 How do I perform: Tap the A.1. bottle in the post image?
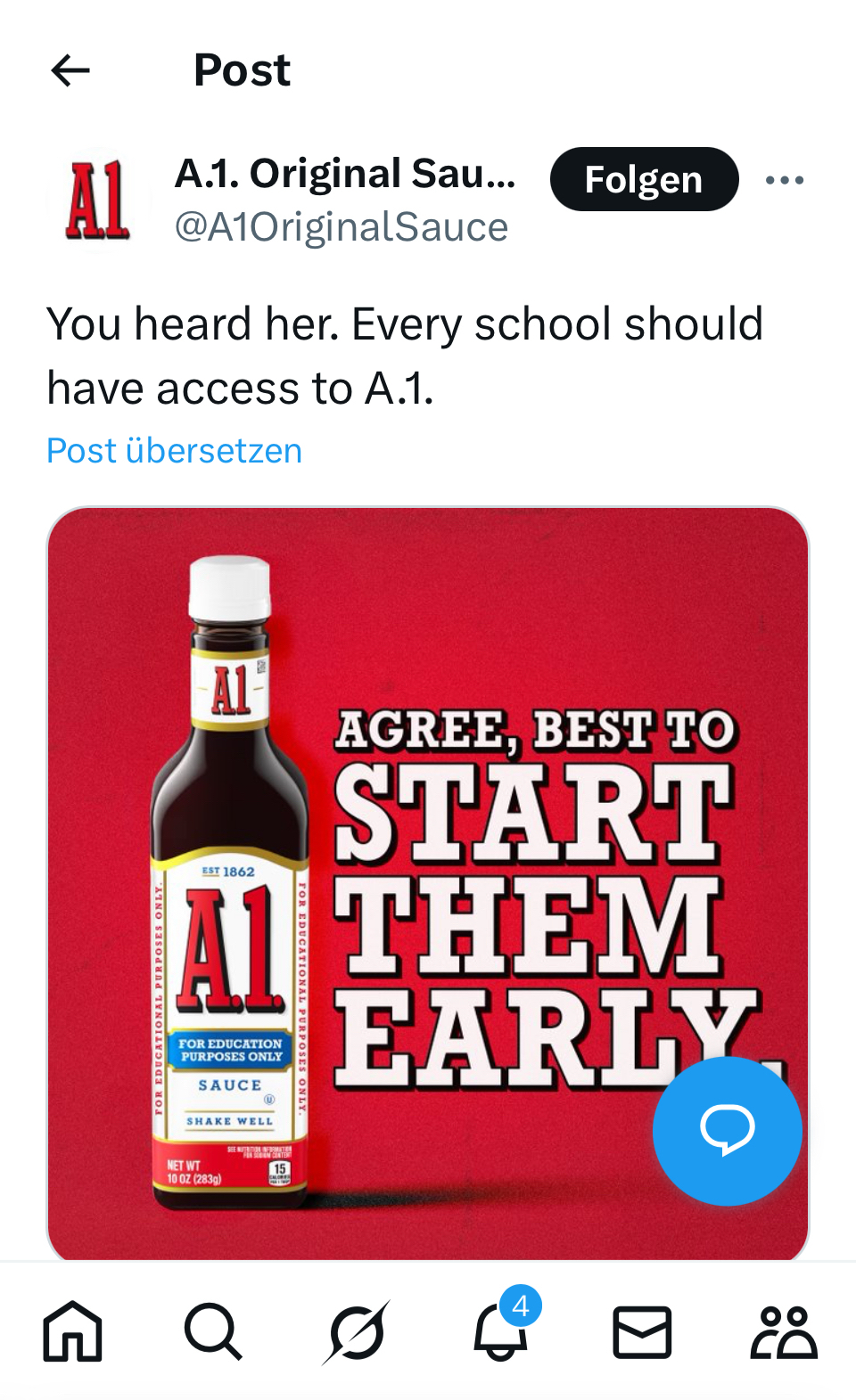(x=230, y=891)
